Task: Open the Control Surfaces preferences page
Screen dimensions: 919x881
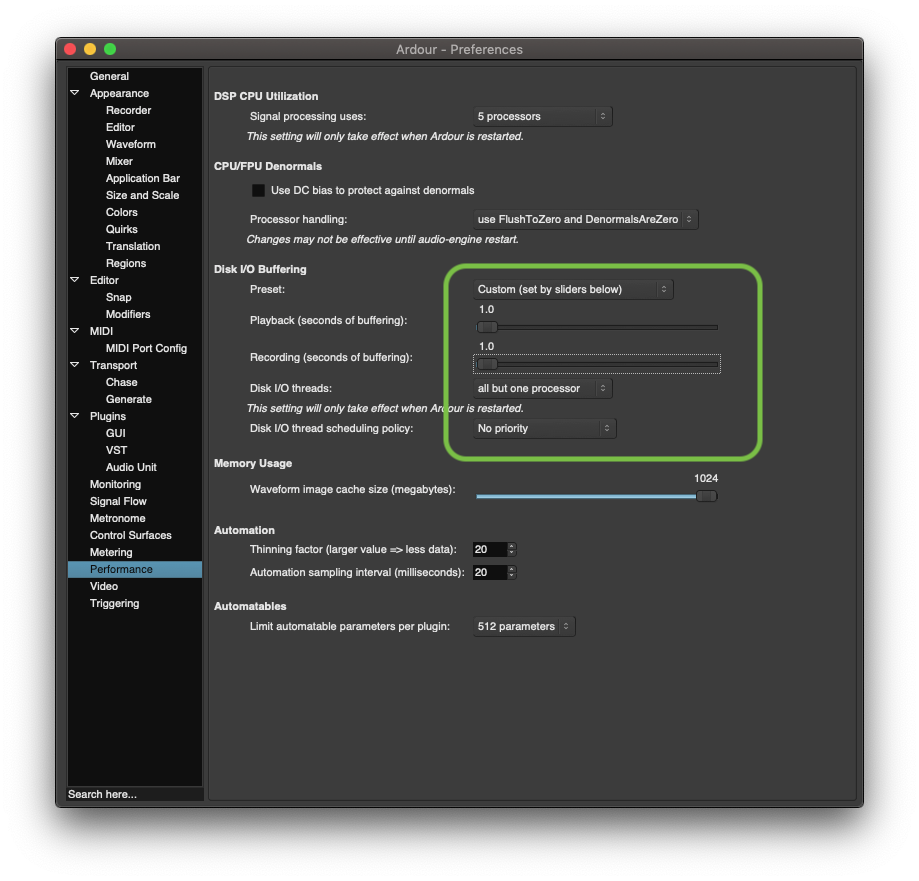Action: [x=130, y=535]
